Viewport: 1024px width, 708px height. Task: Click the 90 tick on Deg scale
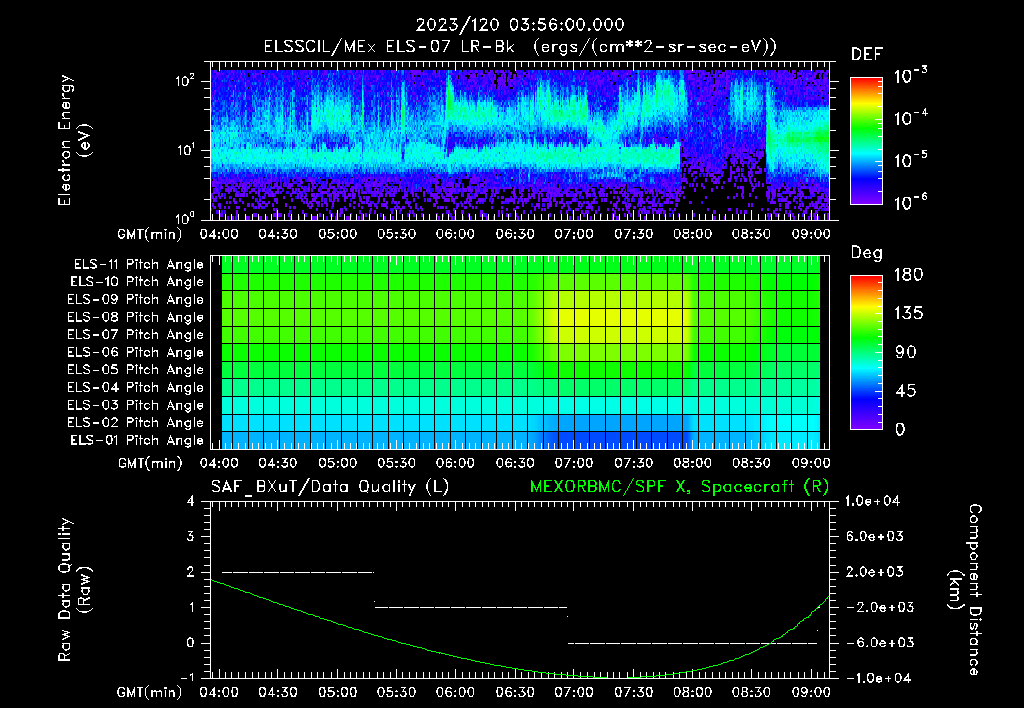tap(906, 353)
